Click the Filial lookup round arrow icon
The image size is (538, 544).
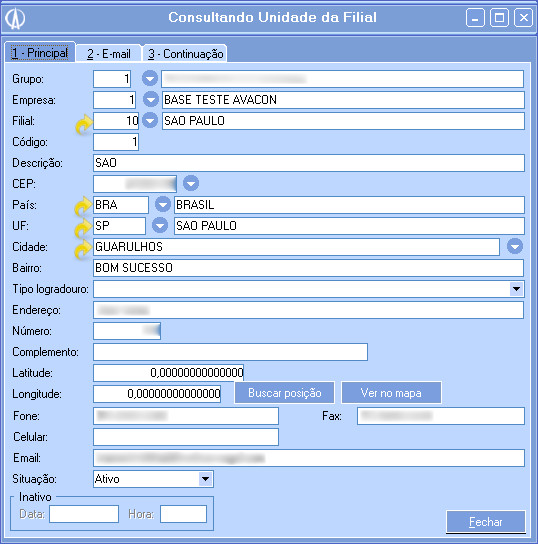point(150,120)
